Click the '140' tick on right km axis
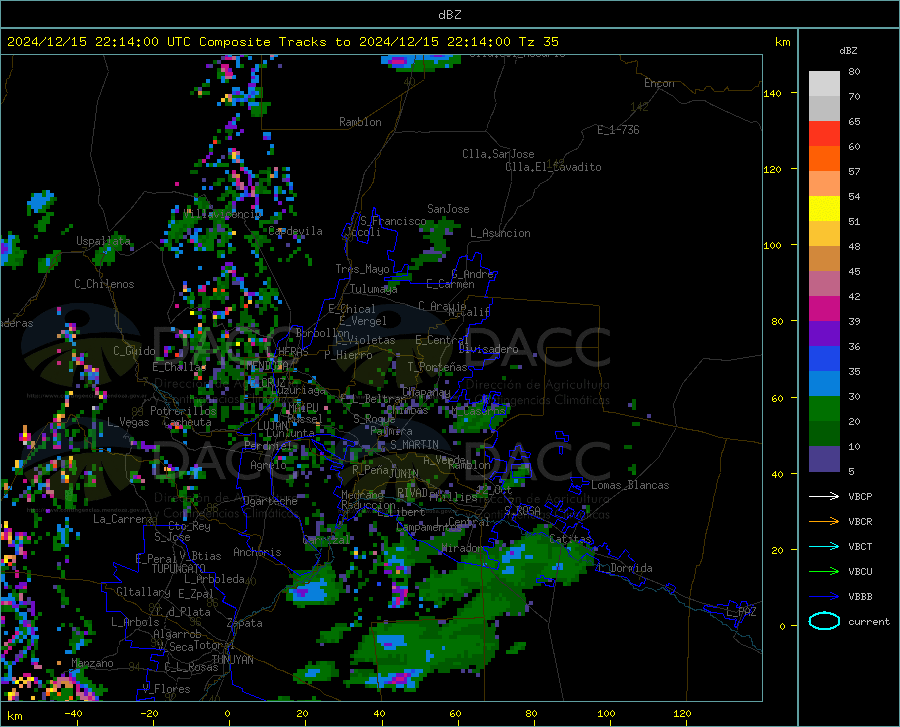 pos(772,94)
